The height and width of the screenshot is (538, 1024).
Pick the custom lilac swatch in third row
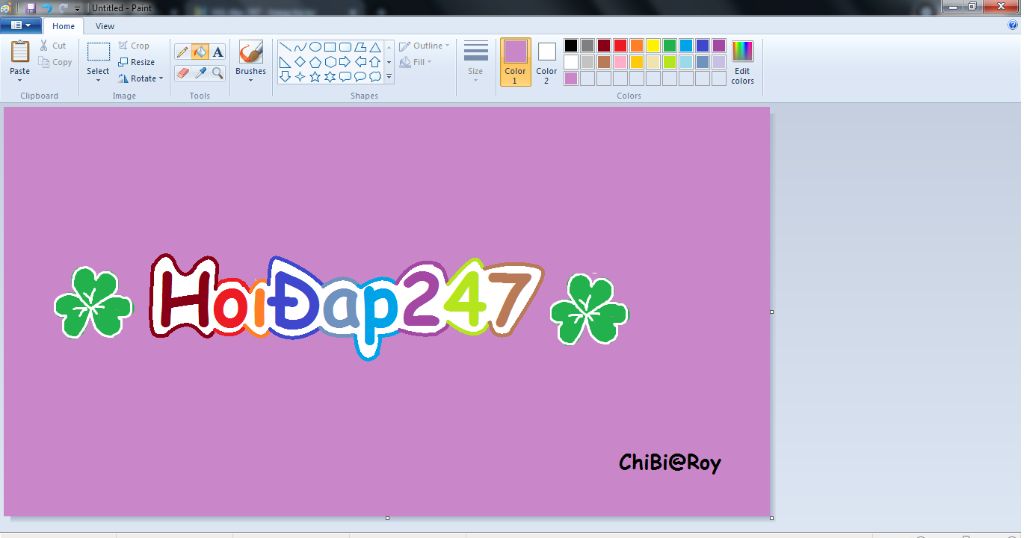coord(571,78)
